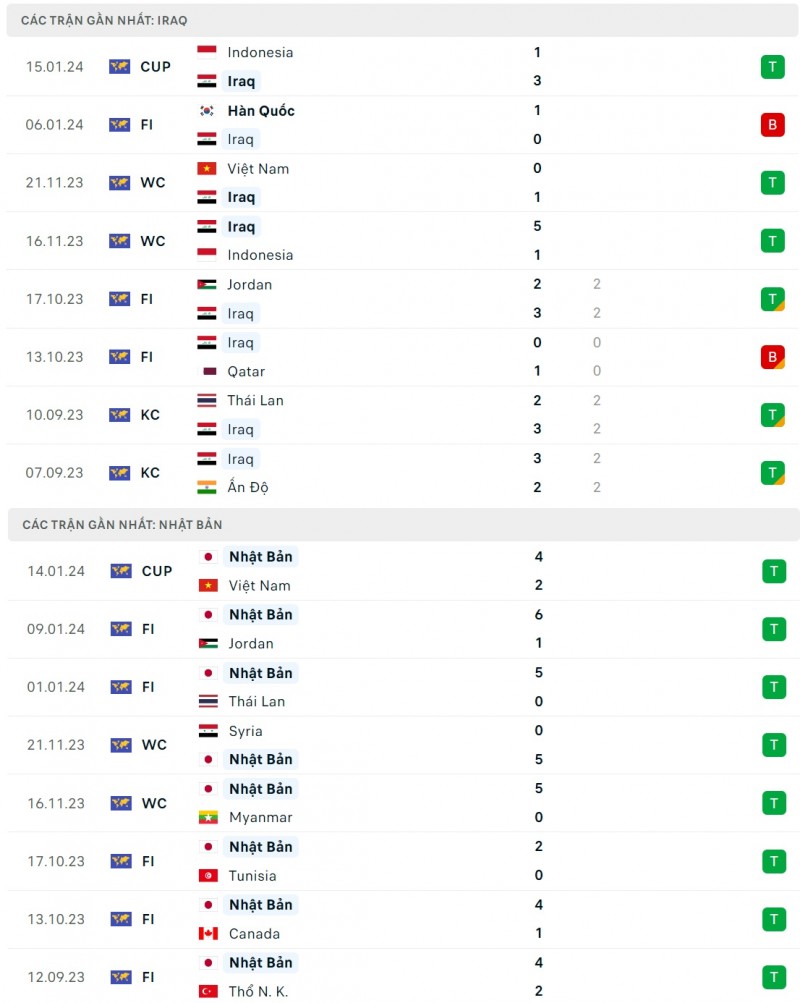
Task: Click the Syria team name
Action: tap(244, 730)
